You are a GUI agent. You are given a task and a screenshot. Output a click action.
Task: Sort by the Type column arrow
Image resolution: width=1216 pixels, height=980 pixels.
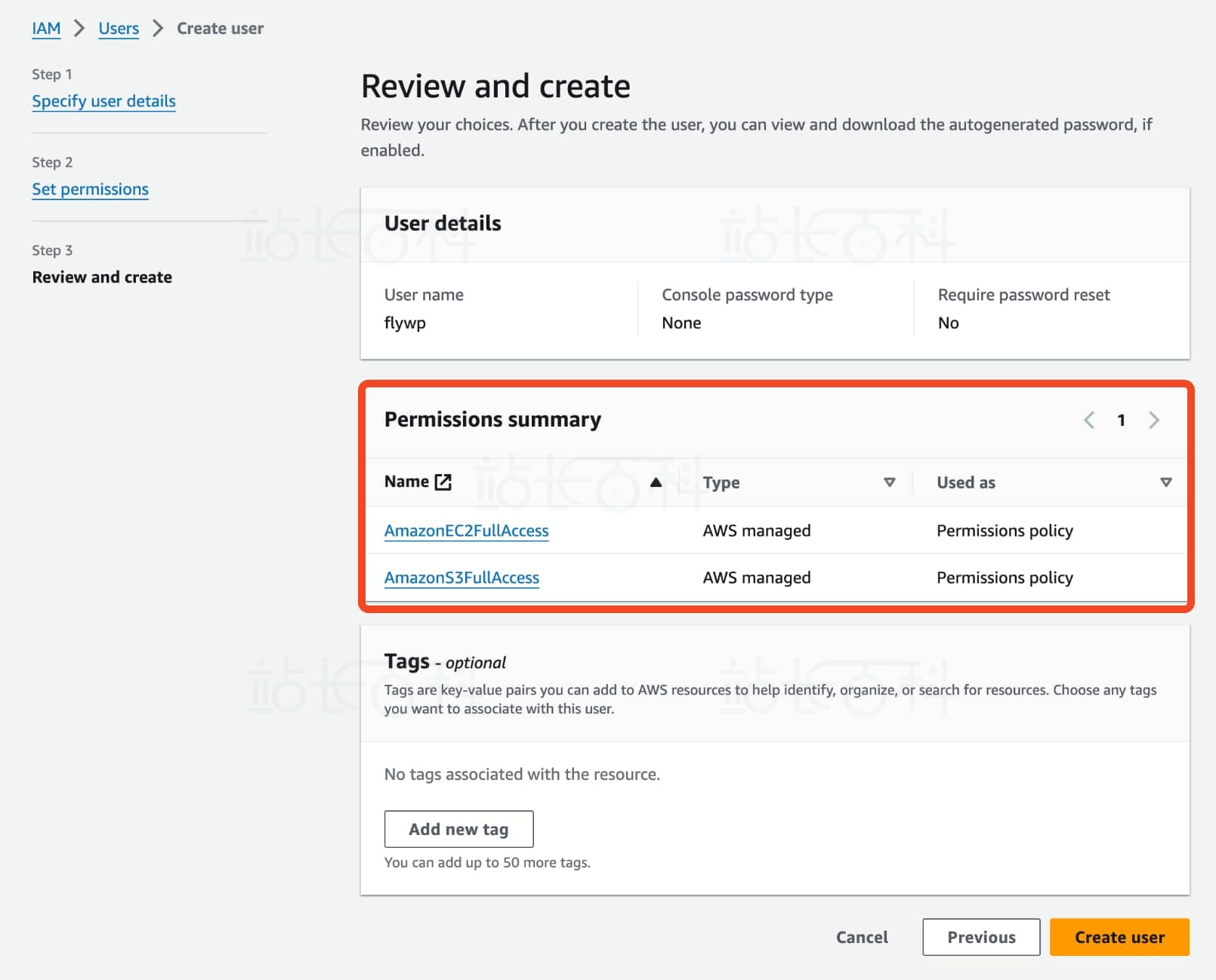[889, 482]
